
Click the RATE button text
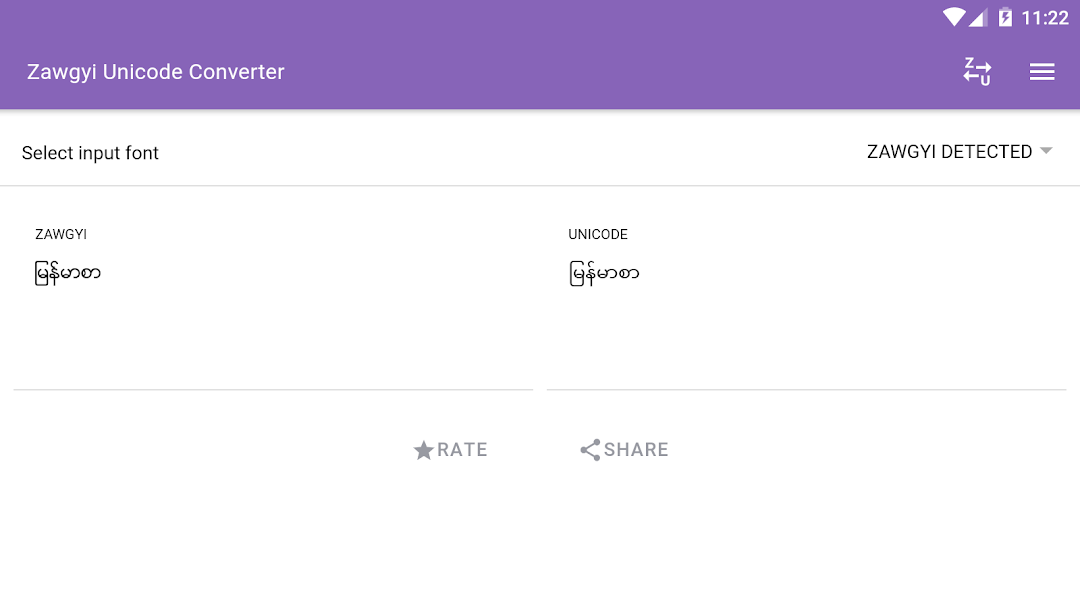pos(462,450)
